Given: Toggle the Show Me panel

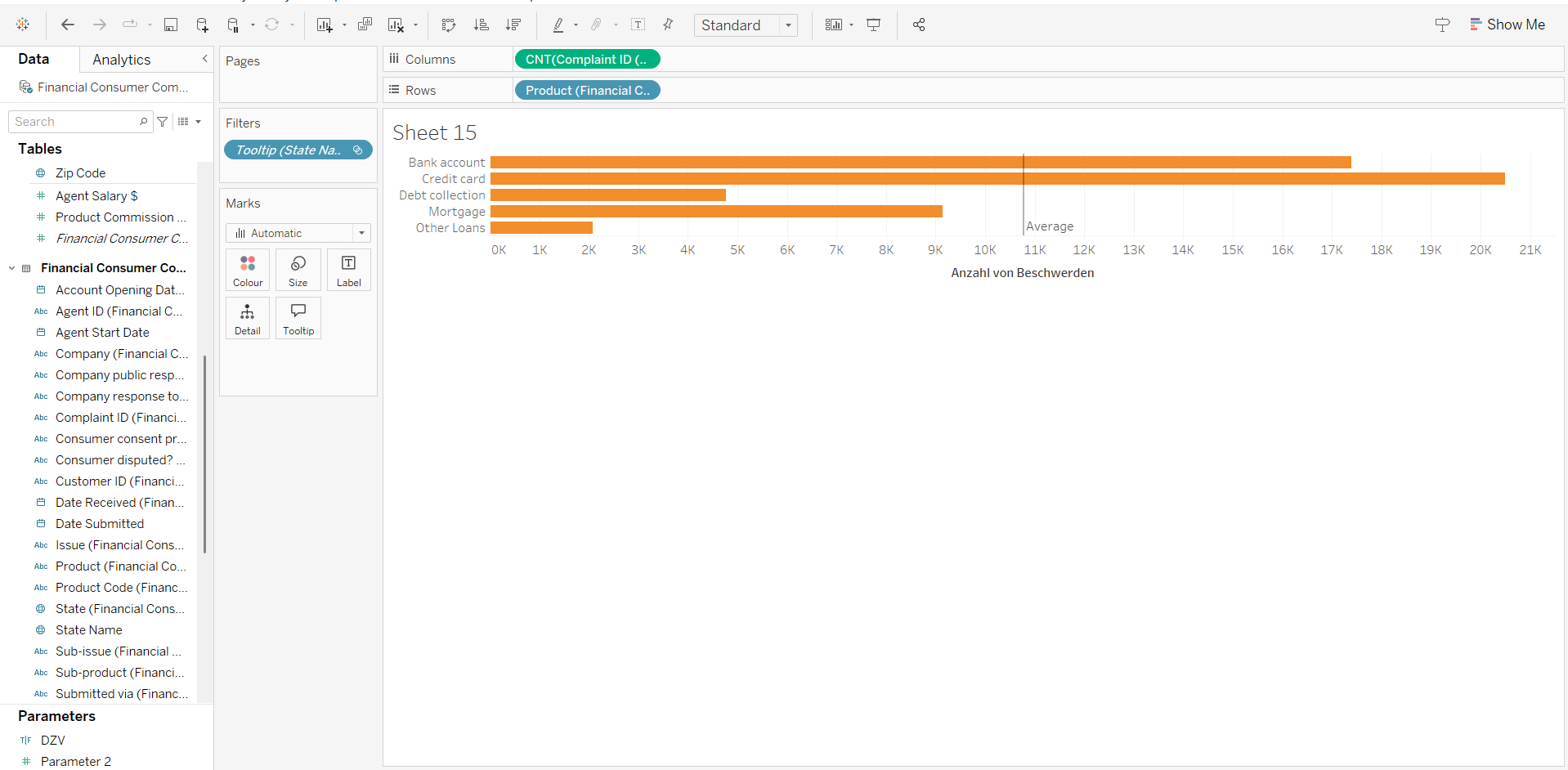Looking at the screenshot, I should pyautogui.click(x=1508, y=25).
